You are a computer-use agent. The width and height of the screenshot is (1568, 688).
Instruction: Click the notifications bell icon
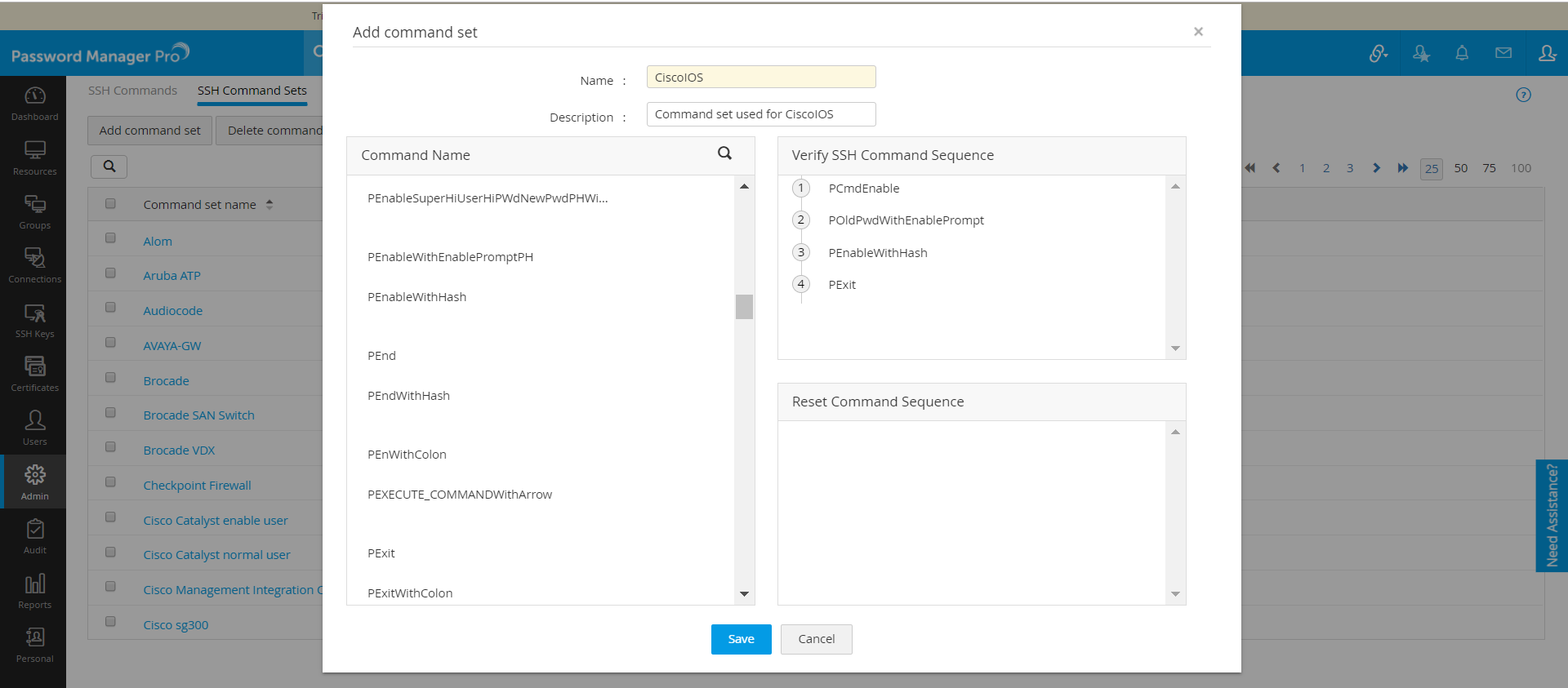1462,54
